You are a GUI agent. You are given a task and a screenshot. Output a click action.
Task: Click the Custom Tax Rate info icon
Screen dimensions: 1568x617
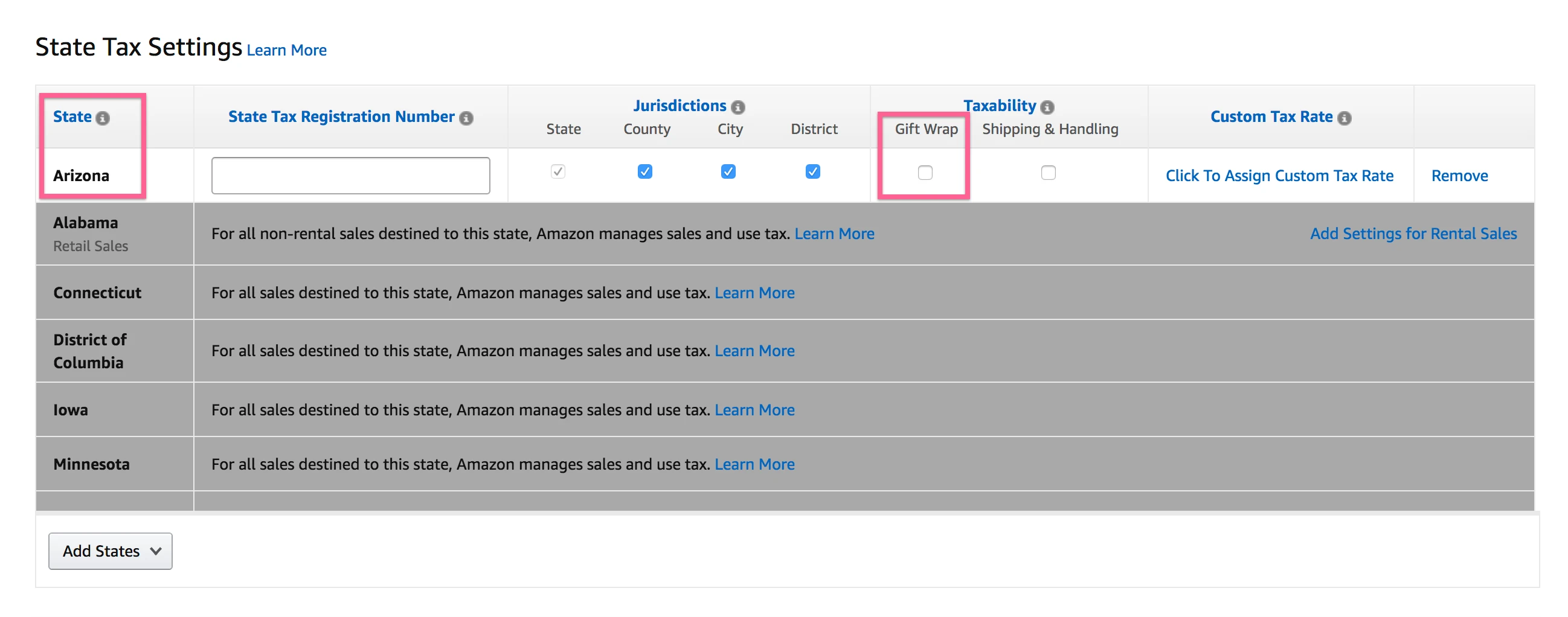click(1344, 118)
